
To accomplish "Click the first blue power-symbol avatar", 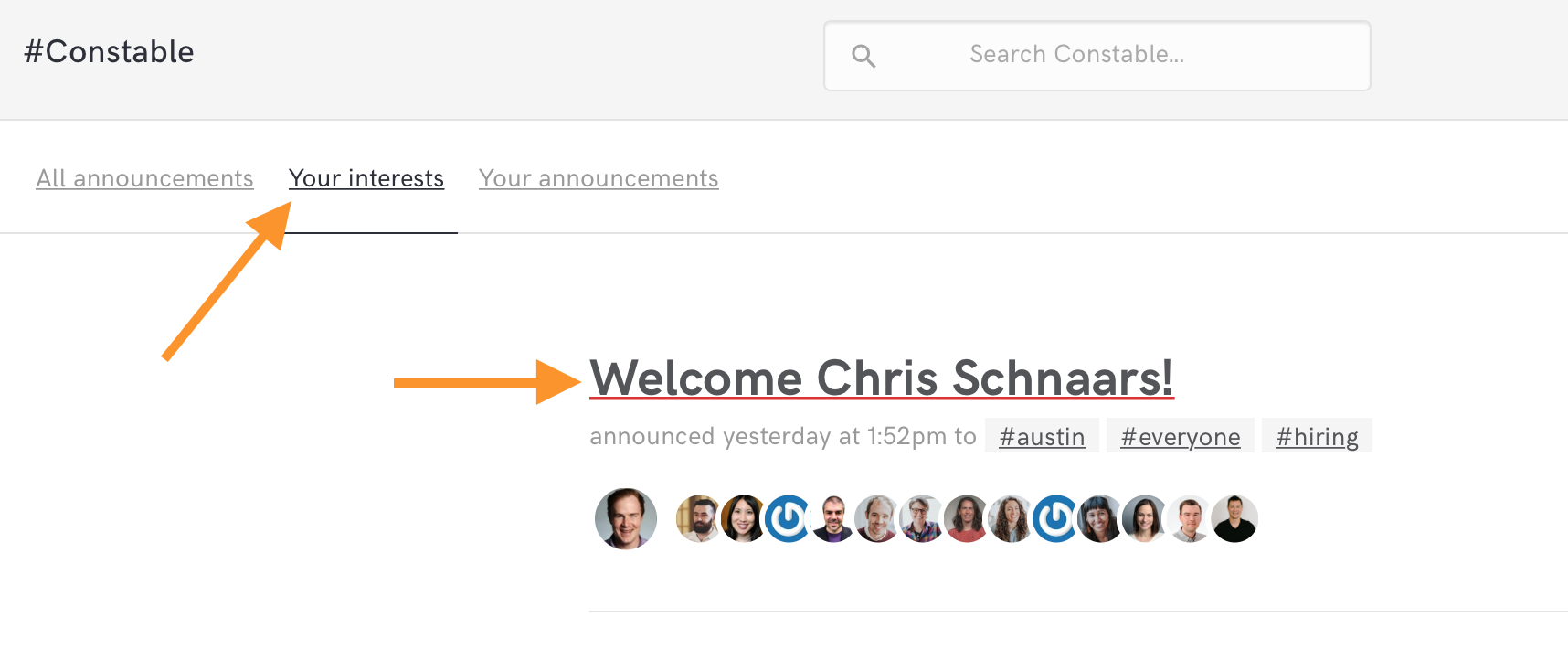I will pyautogui.click(x=787, y=518).
